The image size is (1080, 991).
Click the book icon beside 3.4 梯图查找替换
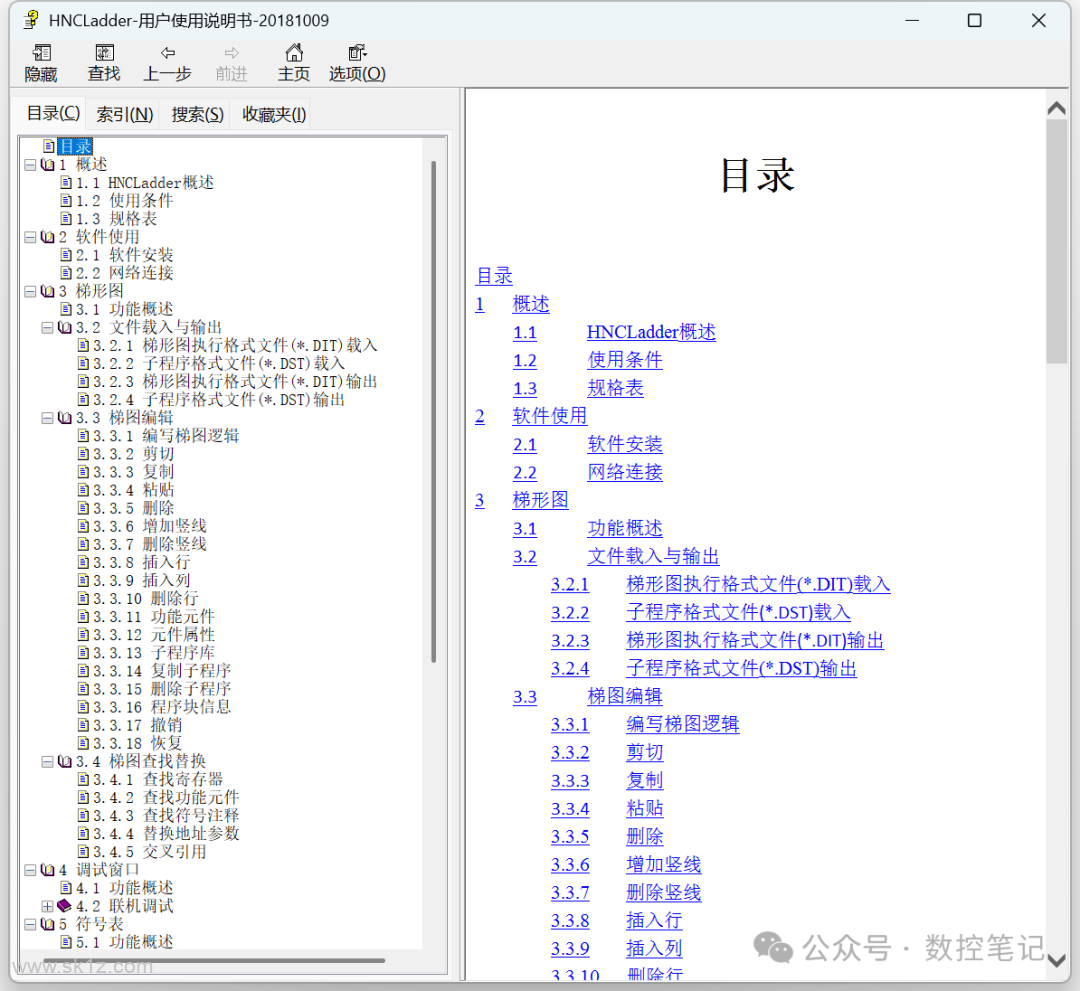65,761
